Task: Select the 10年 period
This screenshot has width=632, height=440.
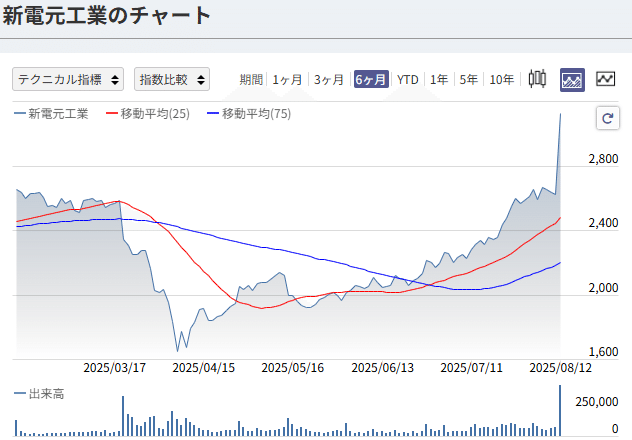Action: coord(502,79)
